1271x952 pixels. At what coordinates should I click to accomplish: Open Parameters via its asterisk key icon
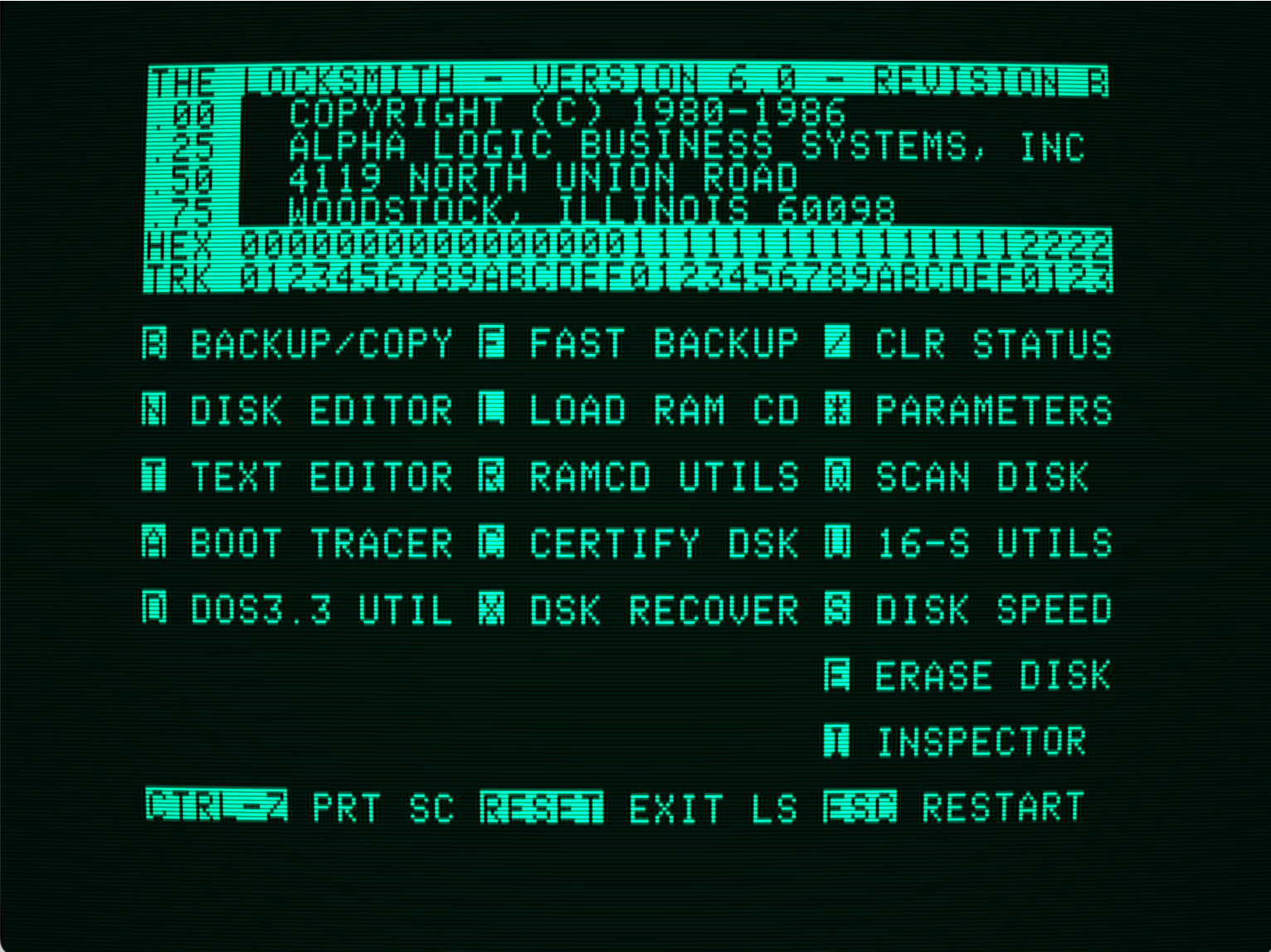click(x=837, y=410)
